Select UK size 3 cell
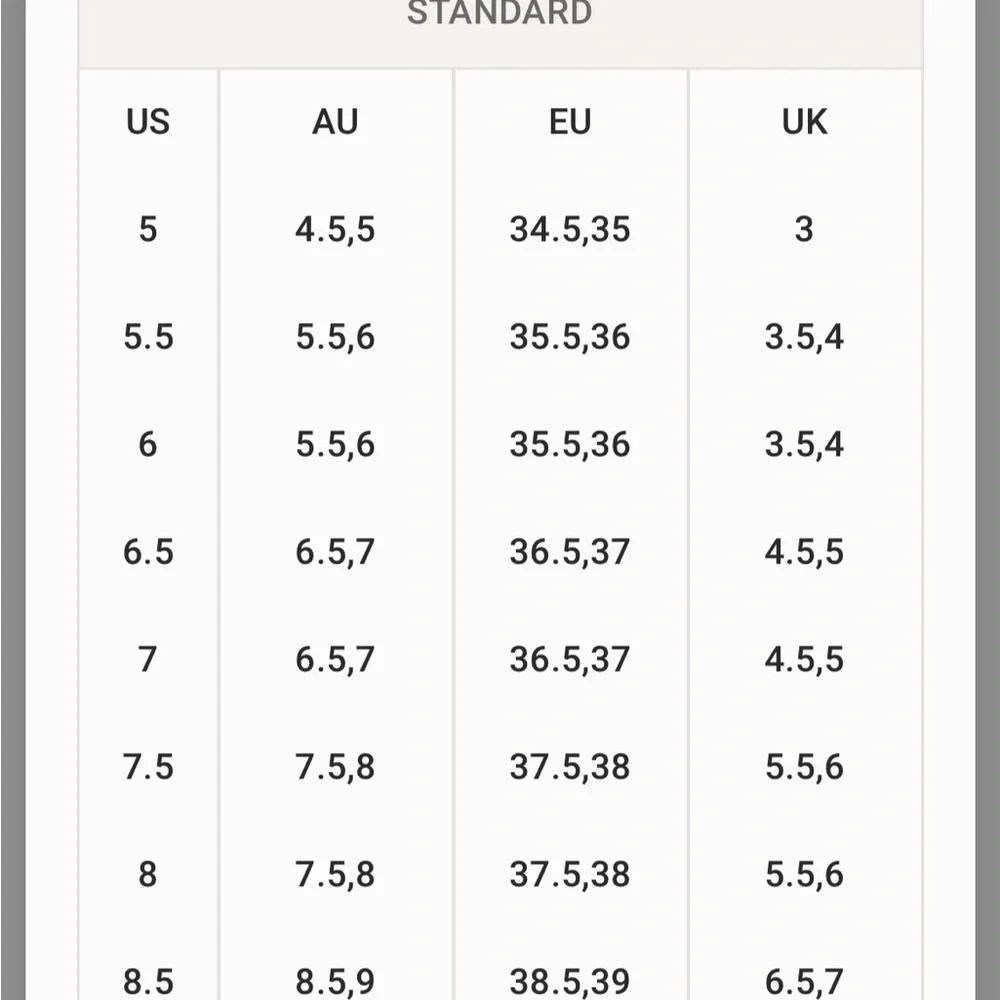The width and height of the screenshot is (1000, 1000). click(x=804, y=229)
